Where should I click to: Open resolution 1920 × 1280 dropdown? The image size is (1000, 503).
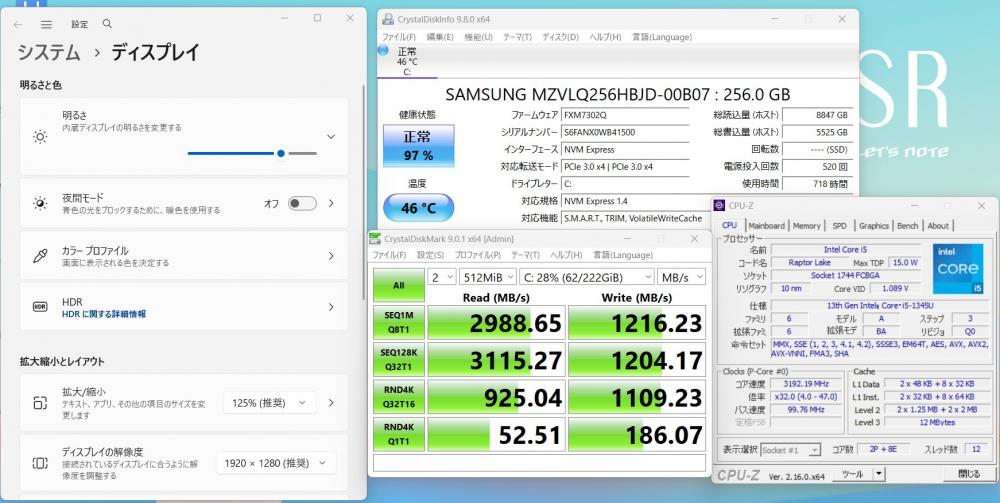click(276, 463)
